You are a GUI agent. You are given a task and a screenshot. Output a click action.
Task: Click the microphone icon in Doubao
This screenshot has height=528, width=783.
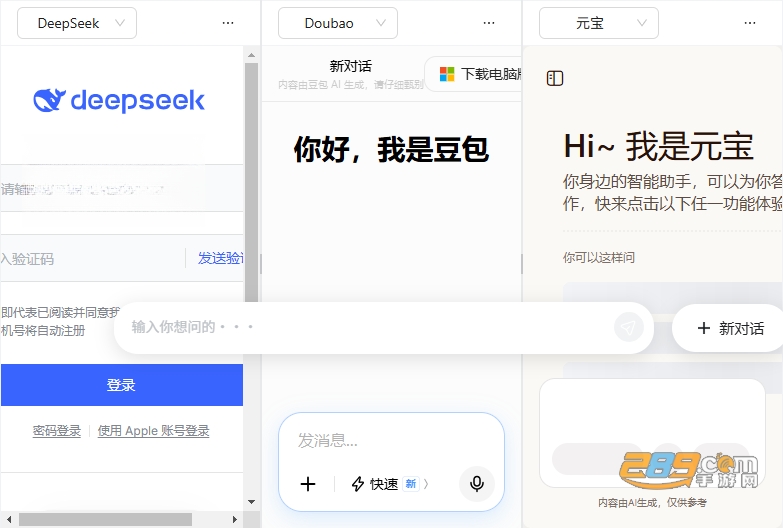(477, 484)
